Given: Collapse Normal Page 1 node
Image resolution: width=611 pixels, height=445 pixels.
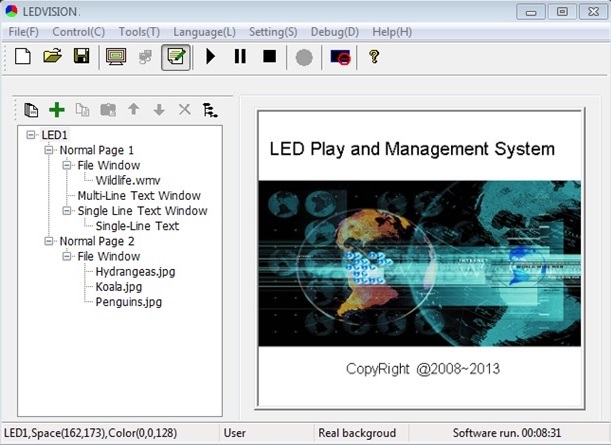Looking at the screenshot, I should click(49, 150).
